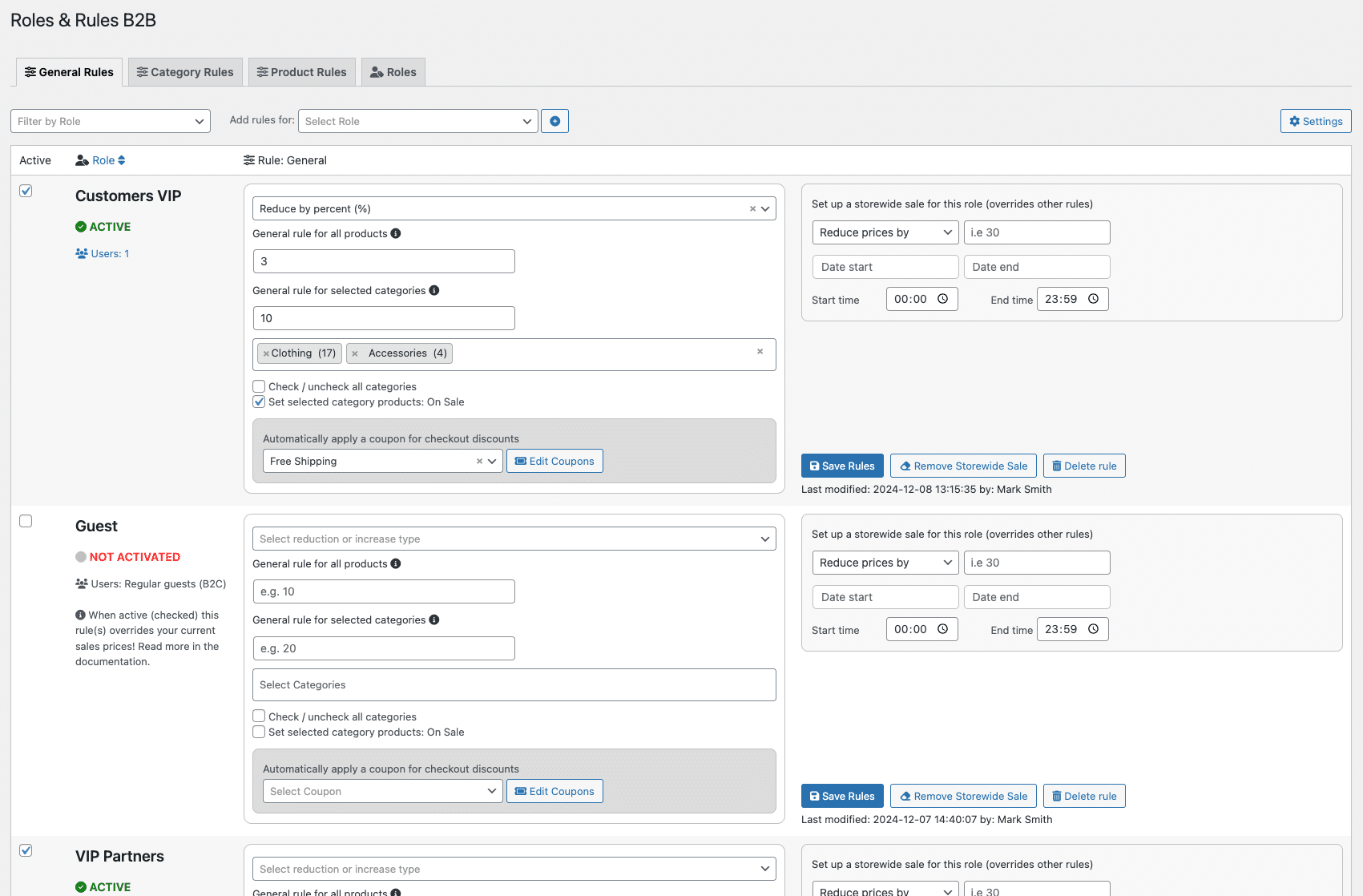Toggle the Customers VIP active checkbox
This screenshot has height=896, width=1363.
click(26, 191)
